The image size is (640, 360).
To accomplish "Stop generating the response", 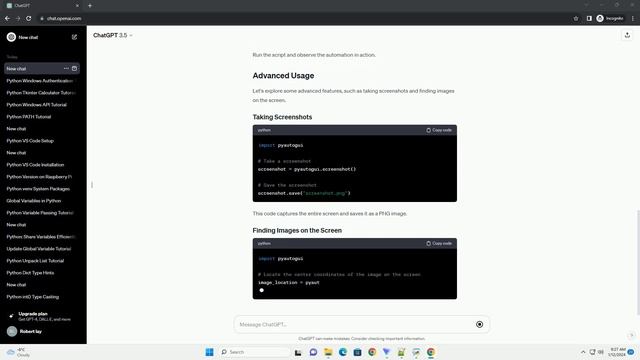I will (x=480, y=324).
